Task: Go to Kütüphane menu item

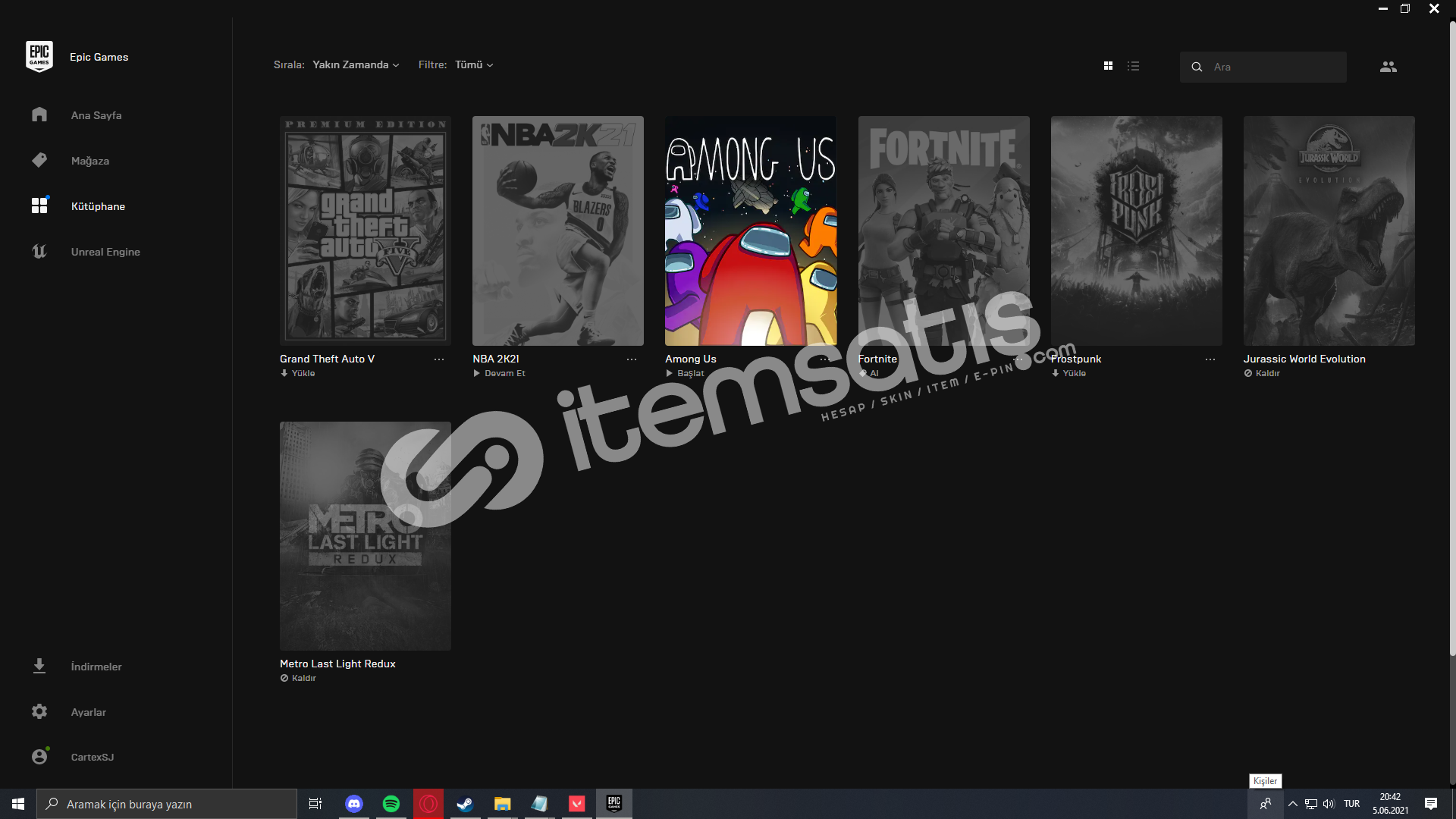Action: pyautogui.click(x=98, y=206)
